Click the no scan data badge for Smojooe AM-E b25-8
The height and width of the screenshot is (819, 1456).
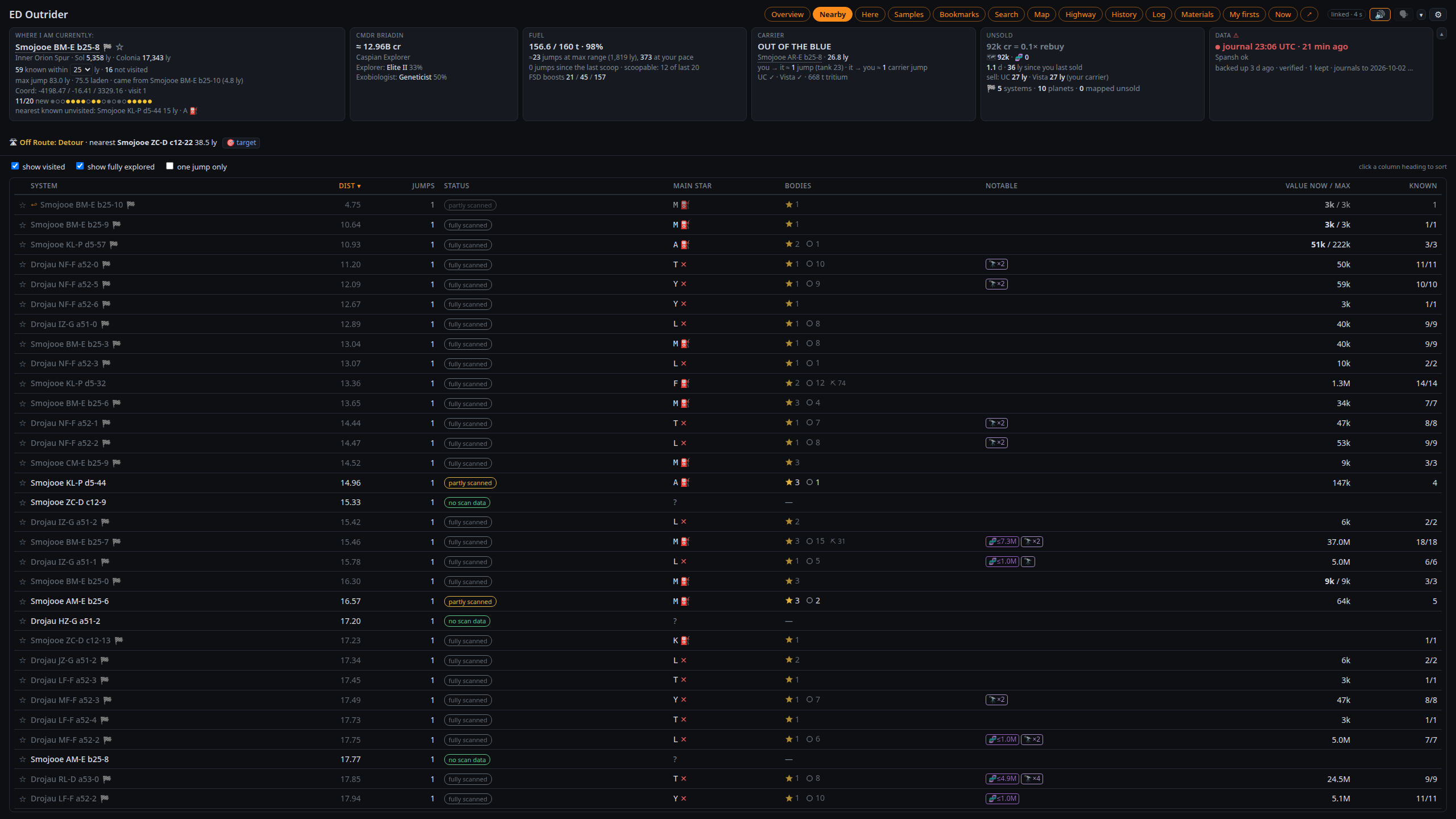[x=467, y=760]
